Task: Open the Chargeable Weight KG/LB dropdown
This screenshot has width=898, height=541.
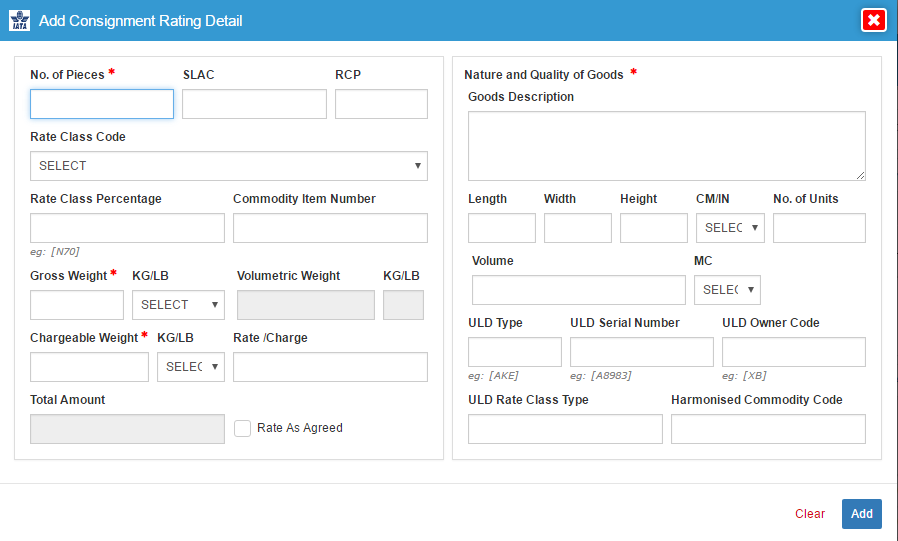Action: 191,367
